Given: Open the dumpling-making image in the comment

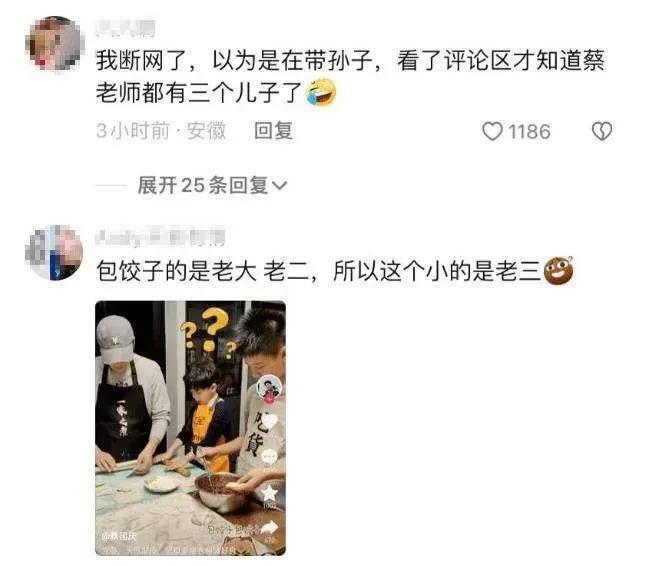Looking at the screenshot, I should pos(190,428).
